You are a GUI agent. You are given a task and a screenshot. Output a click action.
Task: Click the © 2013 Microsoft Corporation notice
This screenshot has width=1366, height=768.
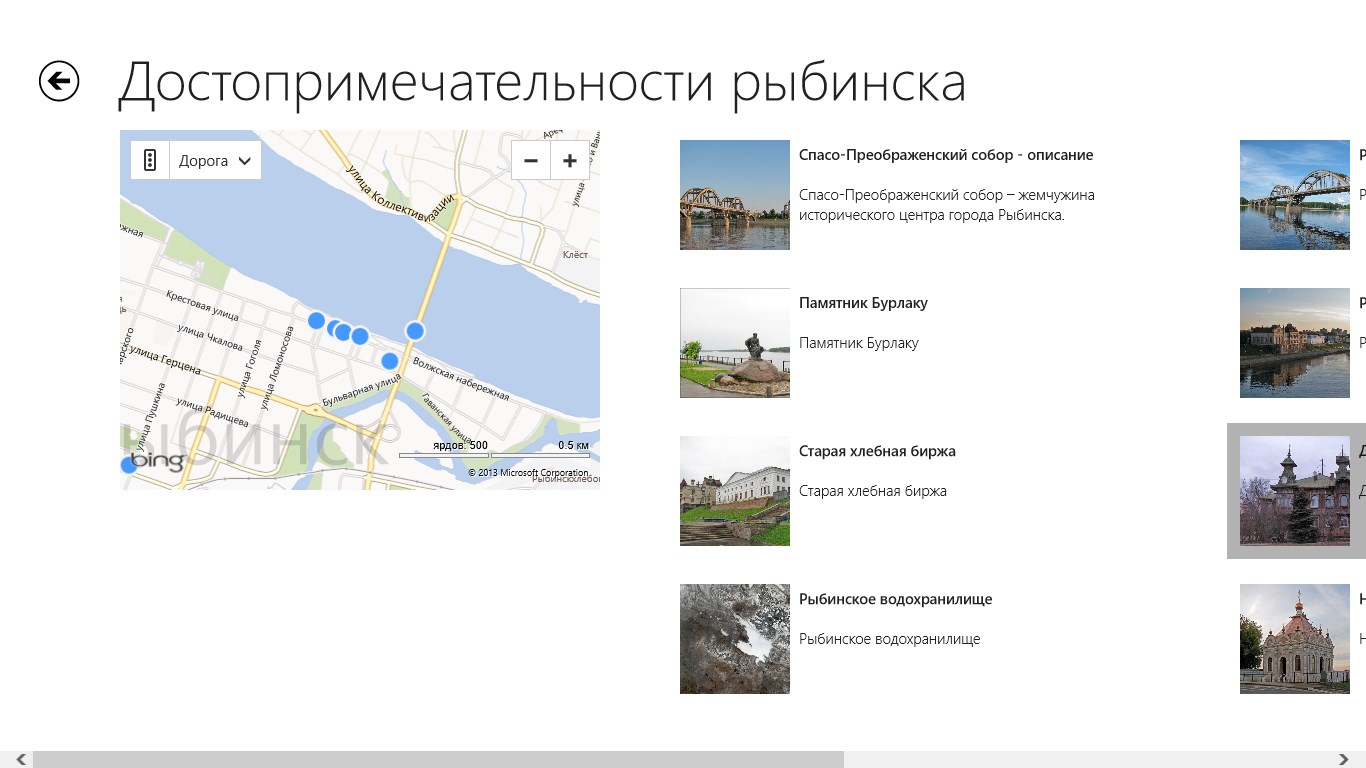pos(528,473)
